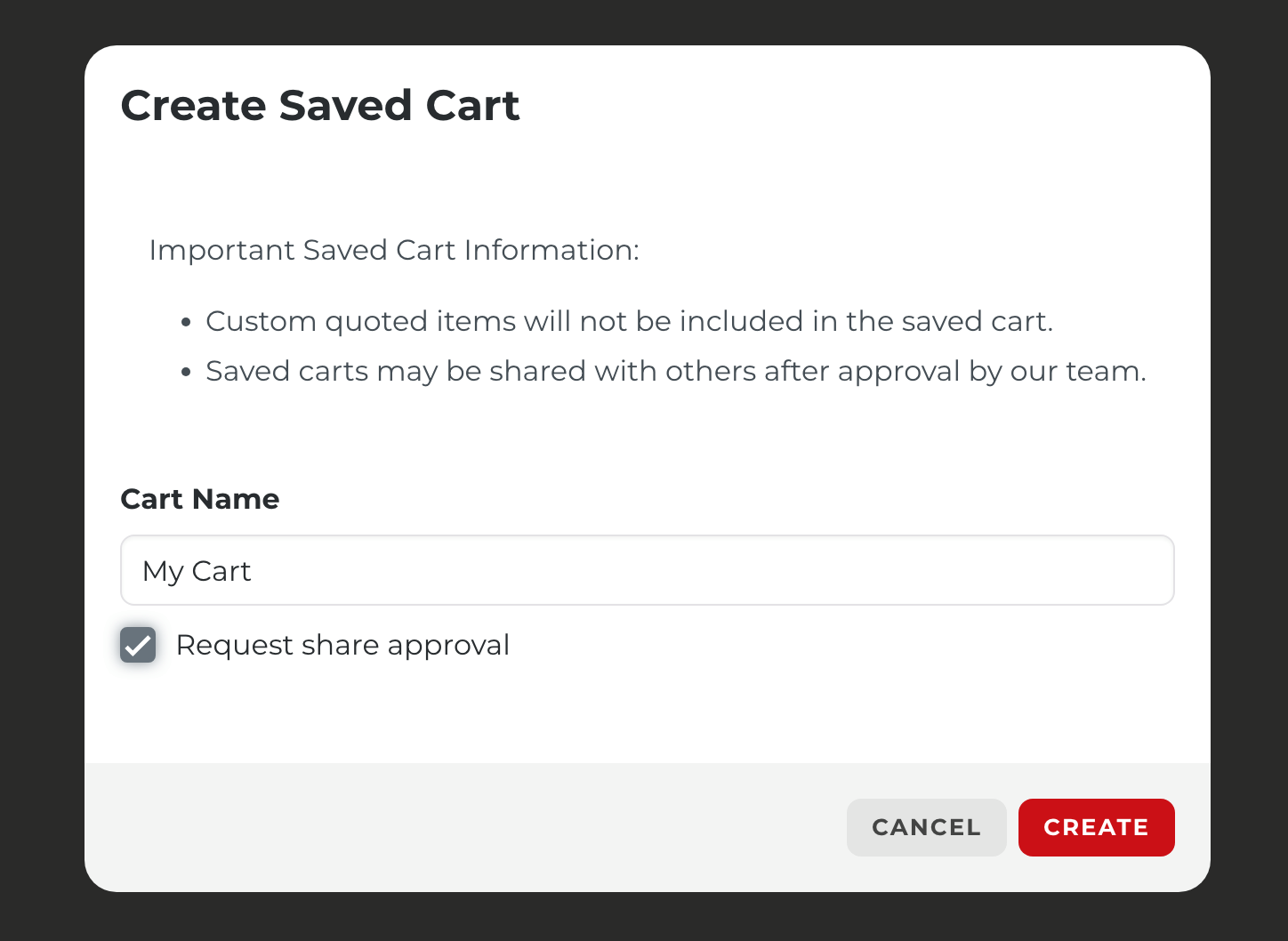Click the Important Saved Cart Information heading
Screen dimensions: 1288x941
tap(394, 250)
